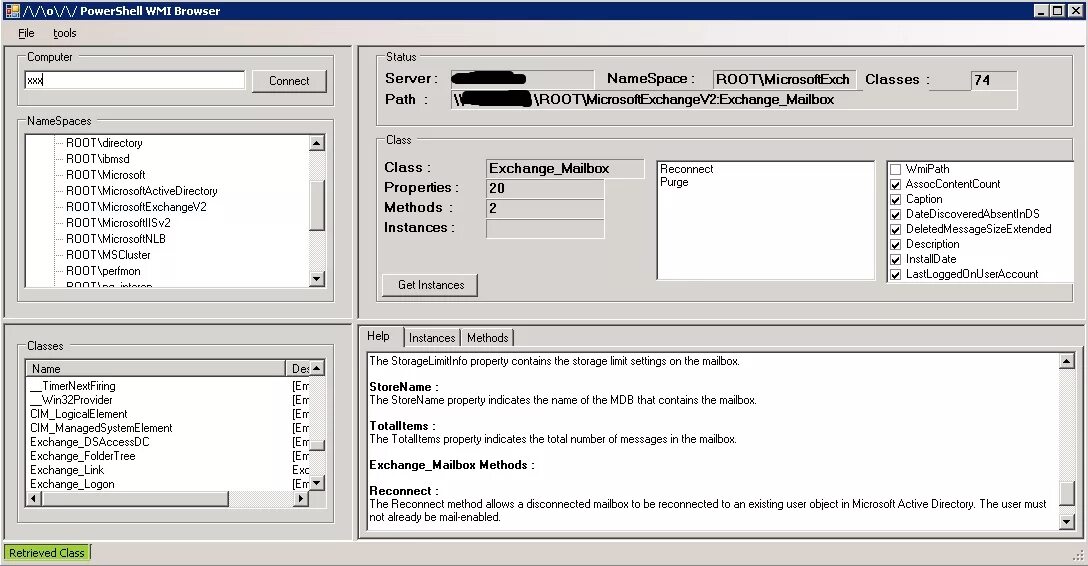Click Classes list scroll left arrow
Image resolution: width=1088 pixels, height=566 pixels.
[x=33, y=499]
